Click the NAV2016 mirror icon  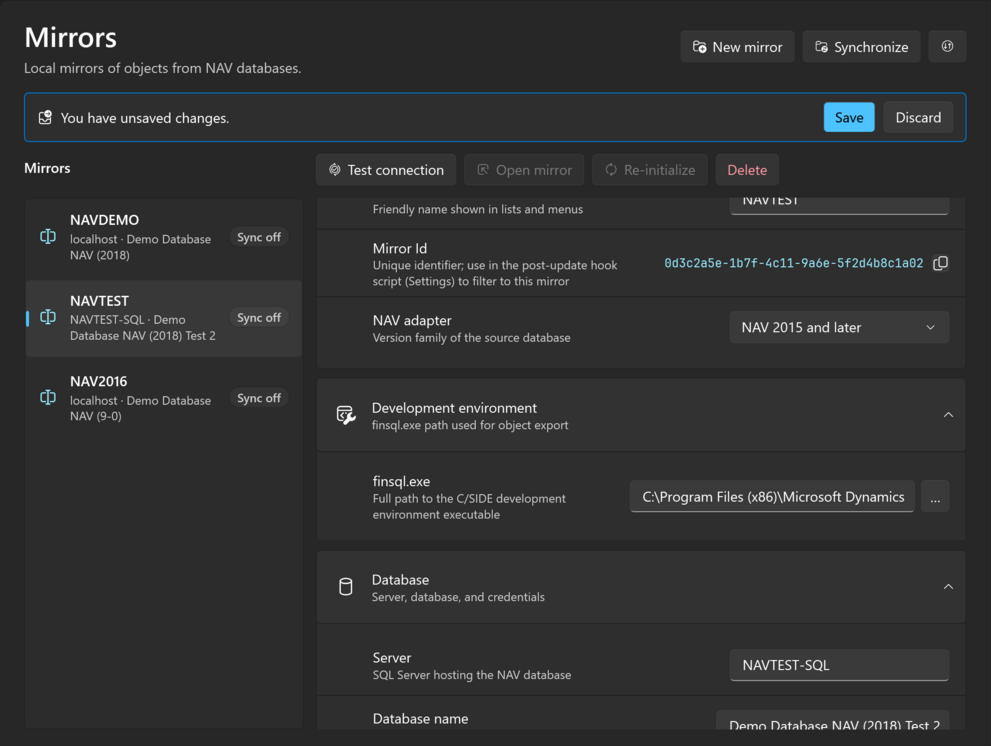pyautogui.click(x=48, y=398)
